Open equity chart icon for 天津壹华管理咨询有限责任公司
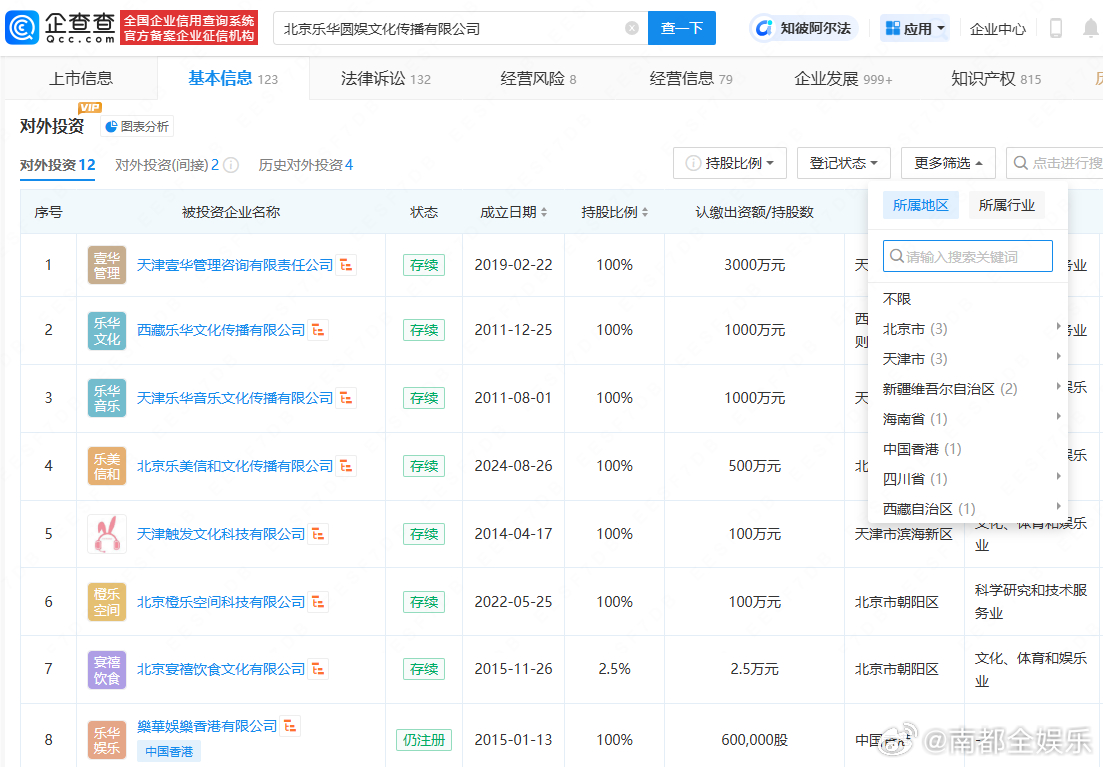This screenshot has height=767, width=1103. coord(346,265)
